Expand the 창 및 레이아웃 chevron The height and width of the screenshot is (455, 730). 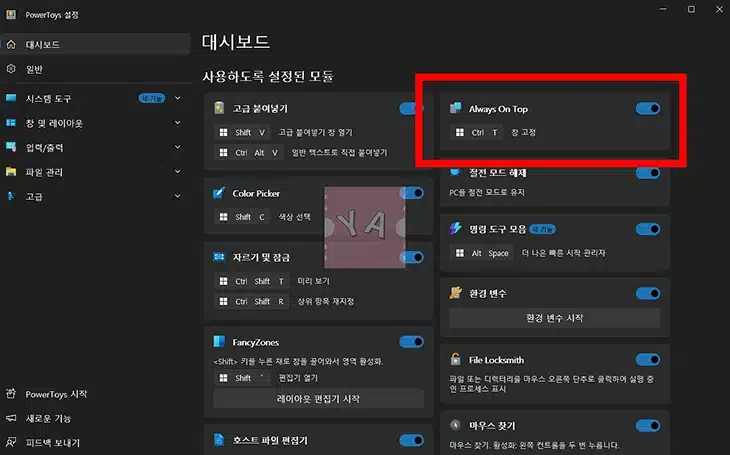pos(177,122)
